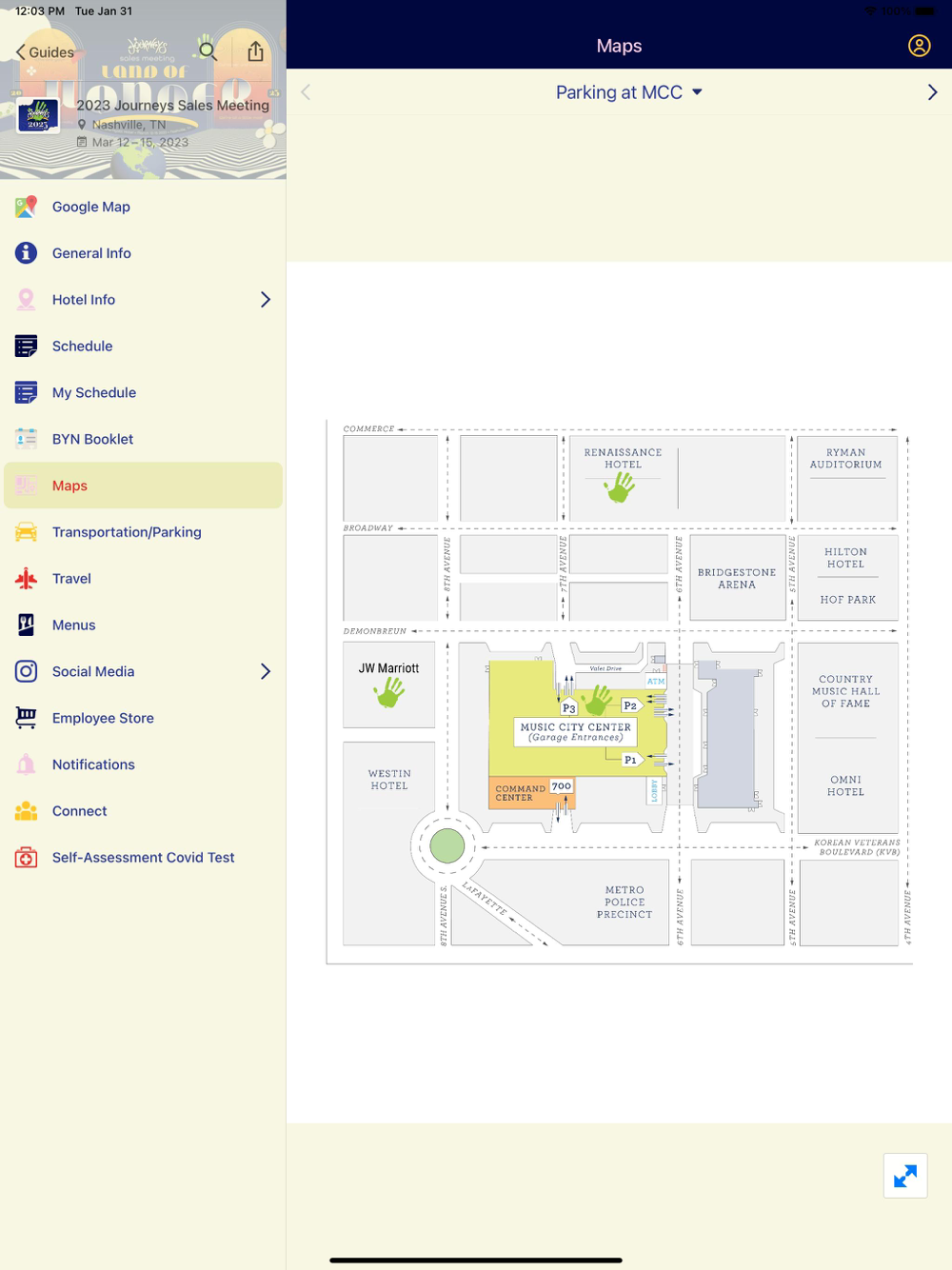
Task: Expand Social Media chevron
Action: (266, 672)
